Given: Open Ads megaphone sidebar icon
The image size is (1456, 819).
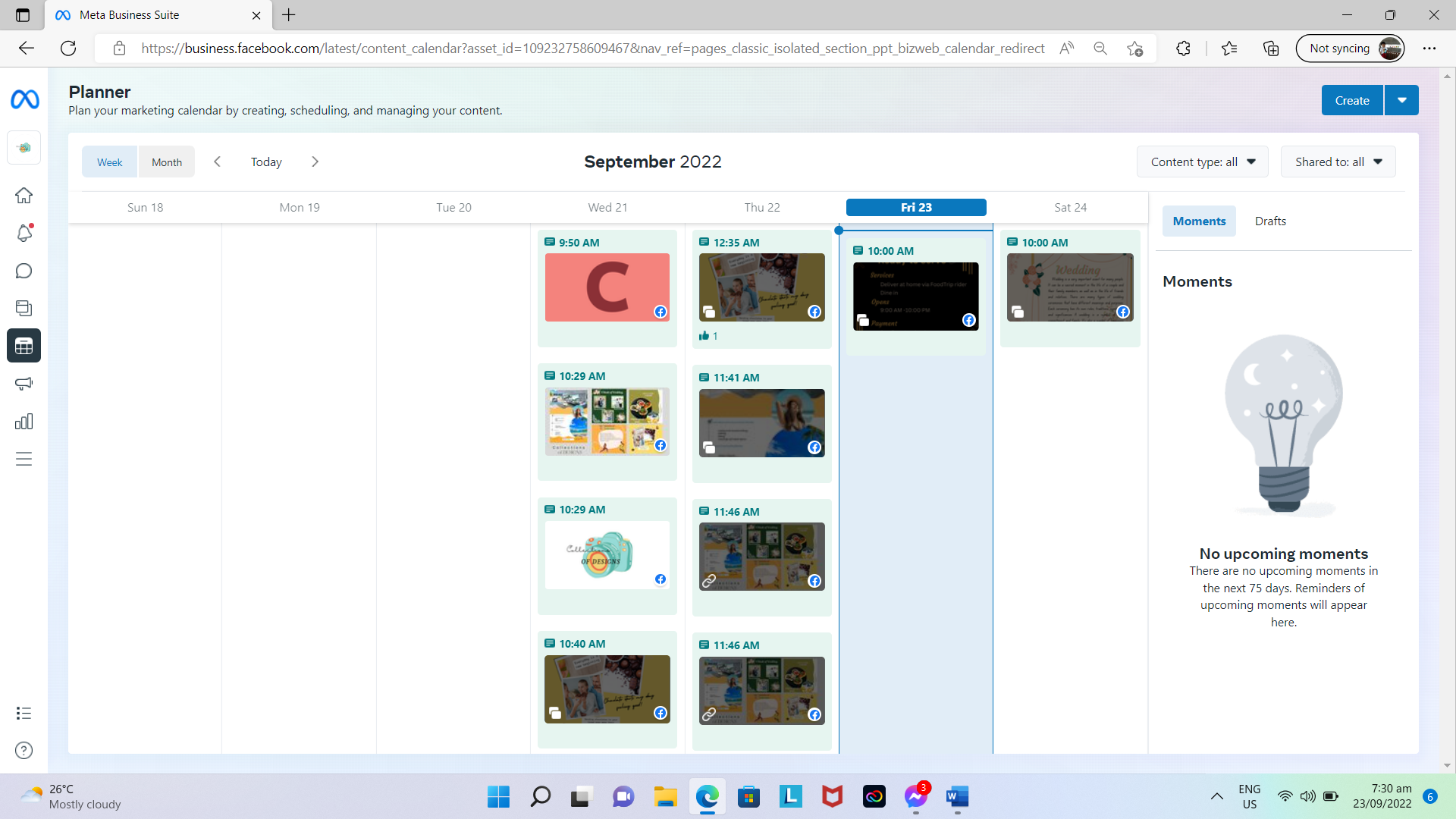Looking at the screenshot, I should pos(24,384).
